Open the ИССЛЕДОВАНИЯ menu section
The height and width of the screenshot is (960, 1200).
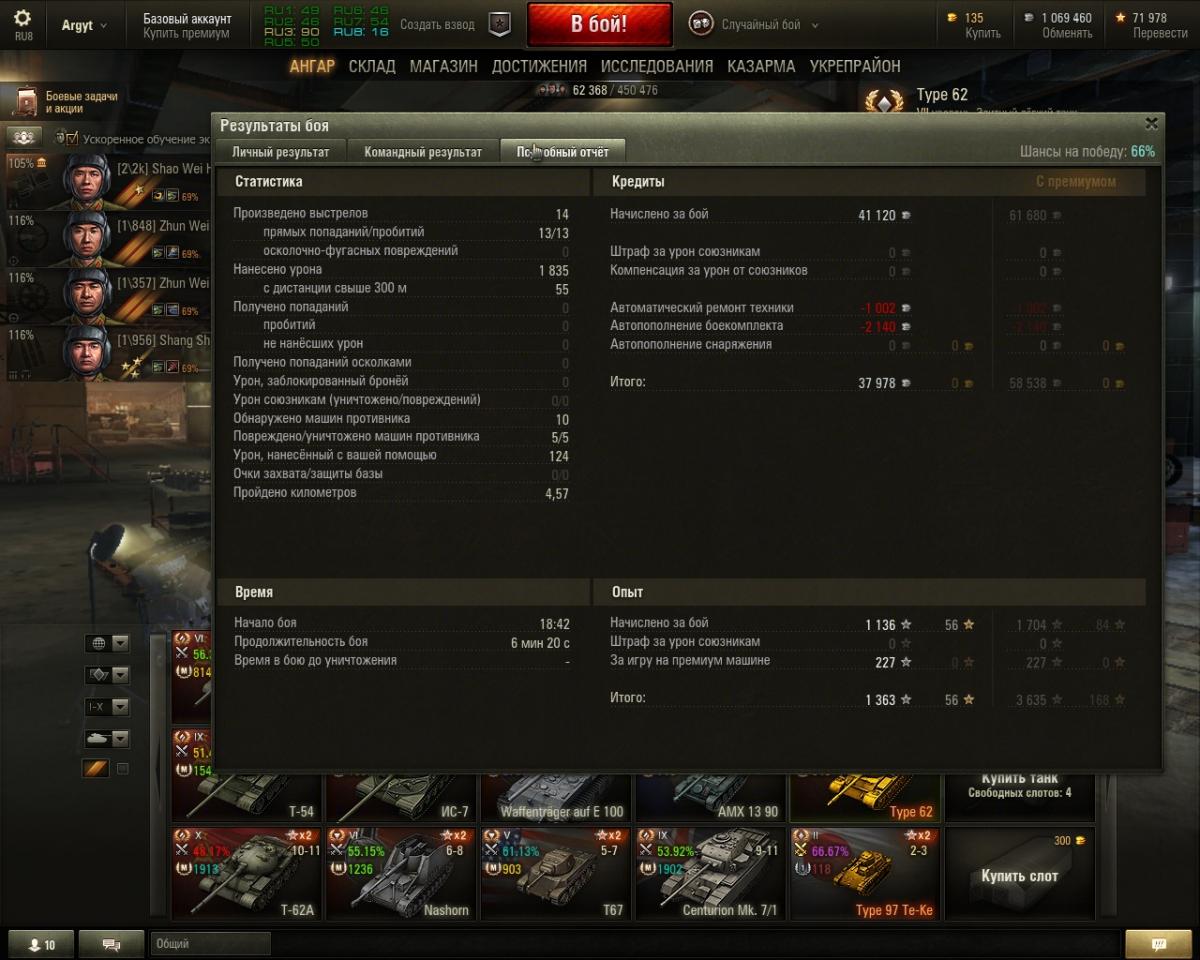point(657,66)
